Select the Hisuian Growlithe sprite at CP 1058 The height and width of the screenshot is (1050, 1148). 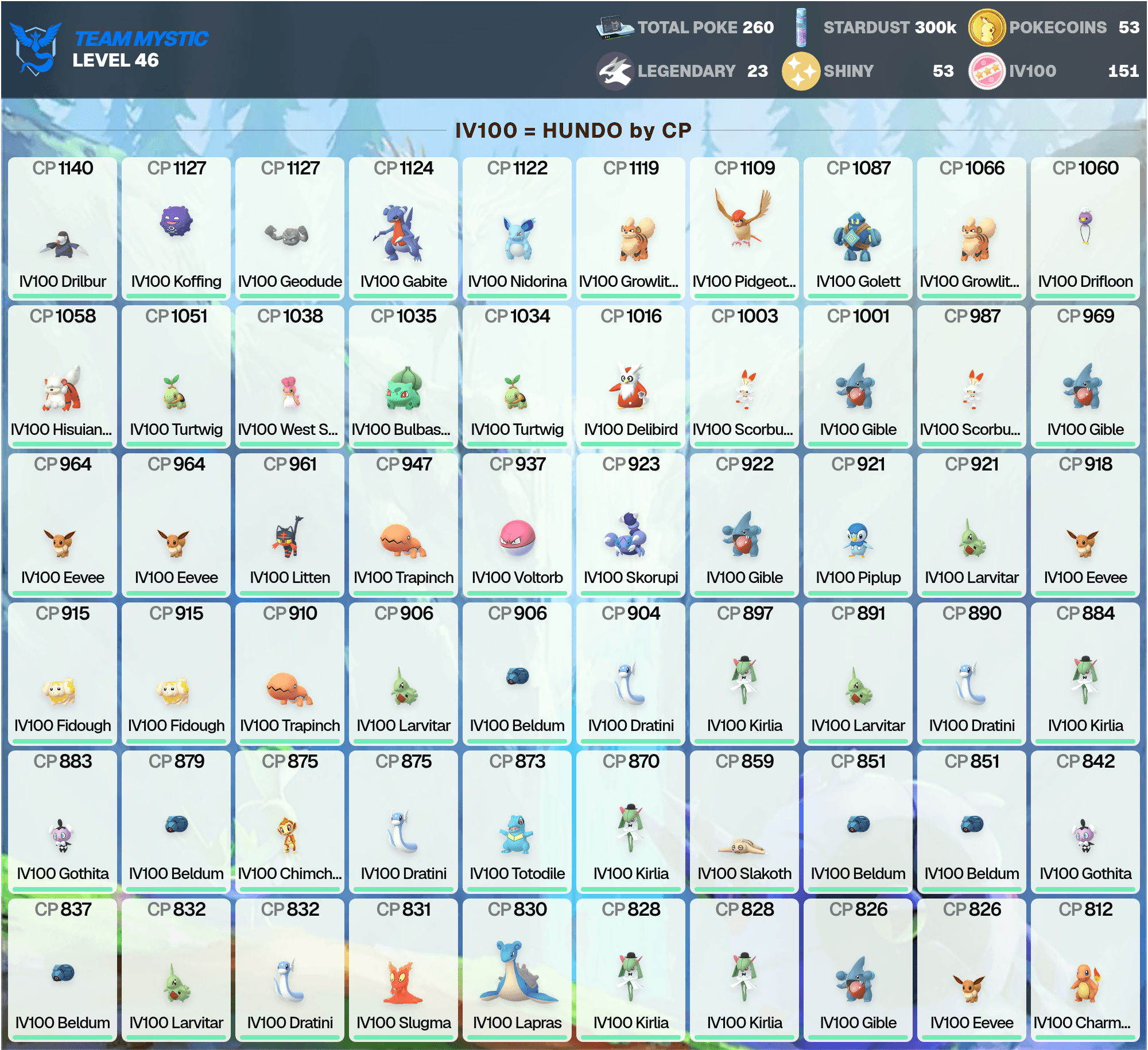(x=61, y=388)
